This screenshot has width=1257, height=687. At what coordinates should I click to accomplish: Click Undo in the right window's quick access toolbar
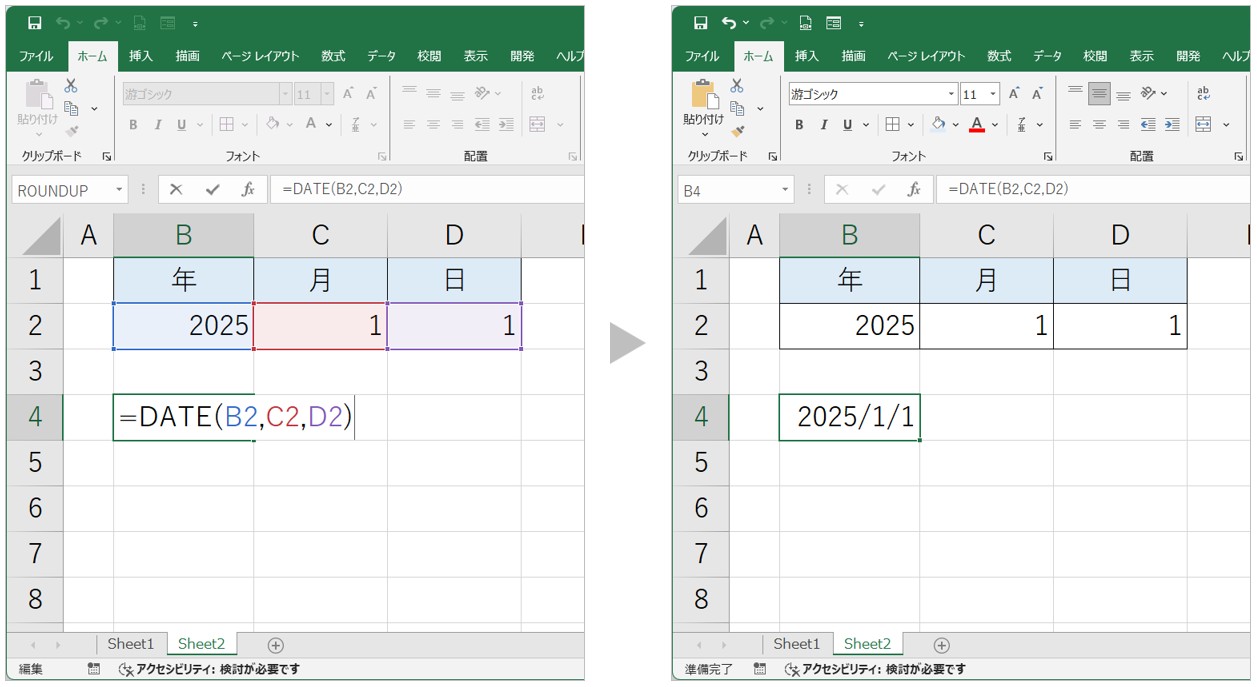(x=729, y=23)
